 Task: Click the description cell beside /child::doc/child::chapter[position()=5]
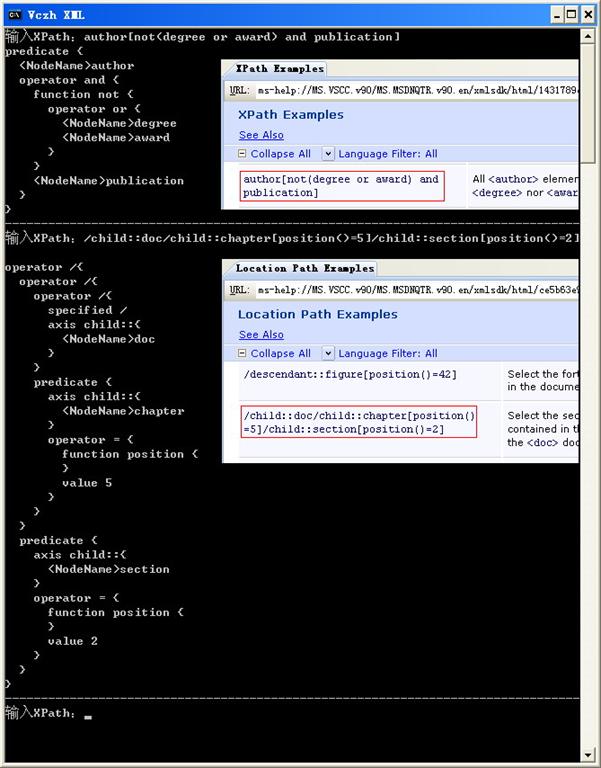click(542, 429)
